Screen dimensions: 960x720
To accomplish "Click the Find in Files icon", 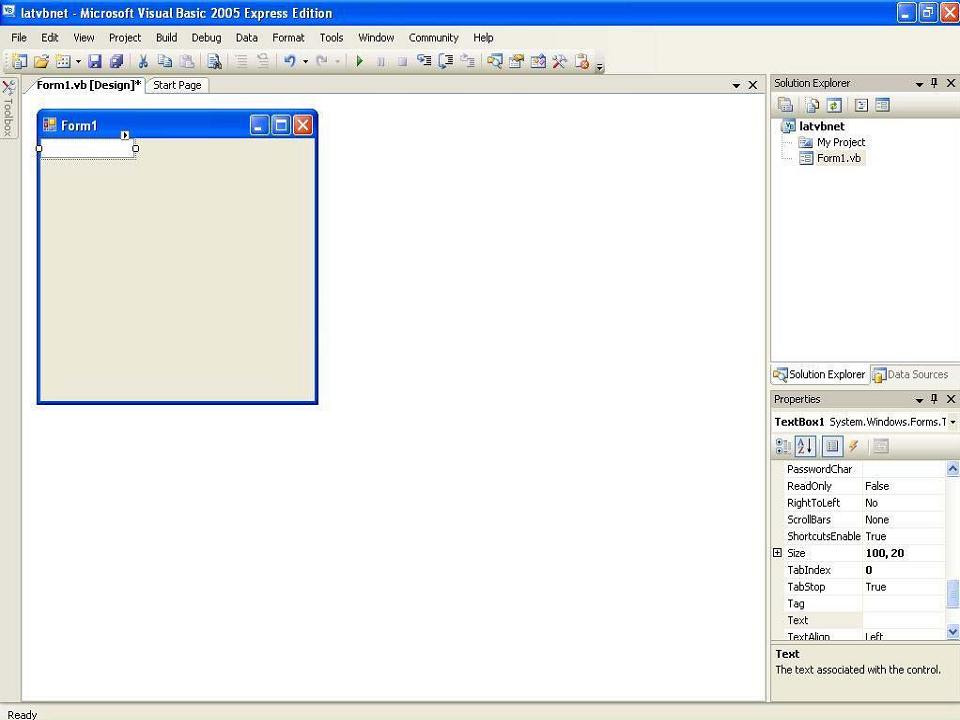I will click(x=214, y=61).
